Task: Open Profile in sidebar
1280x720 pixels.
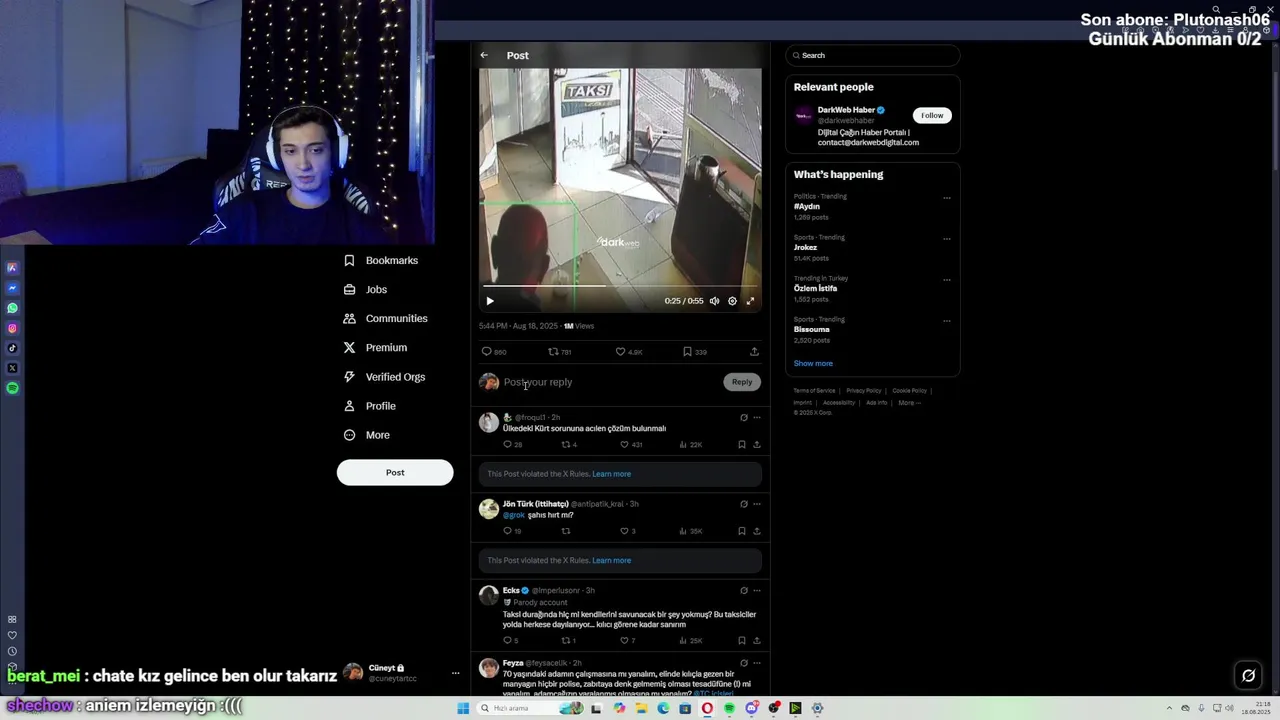Action: [369, 406]
